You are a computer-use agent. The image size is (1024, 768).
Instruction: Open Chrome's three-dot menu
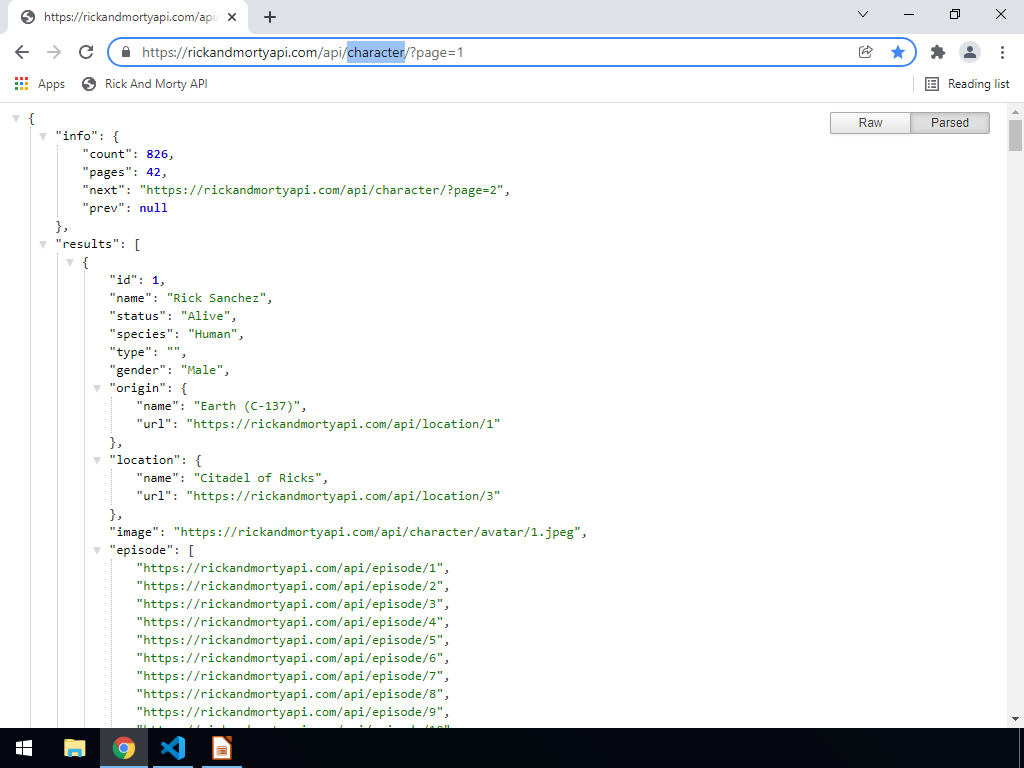coord(1002,52)
